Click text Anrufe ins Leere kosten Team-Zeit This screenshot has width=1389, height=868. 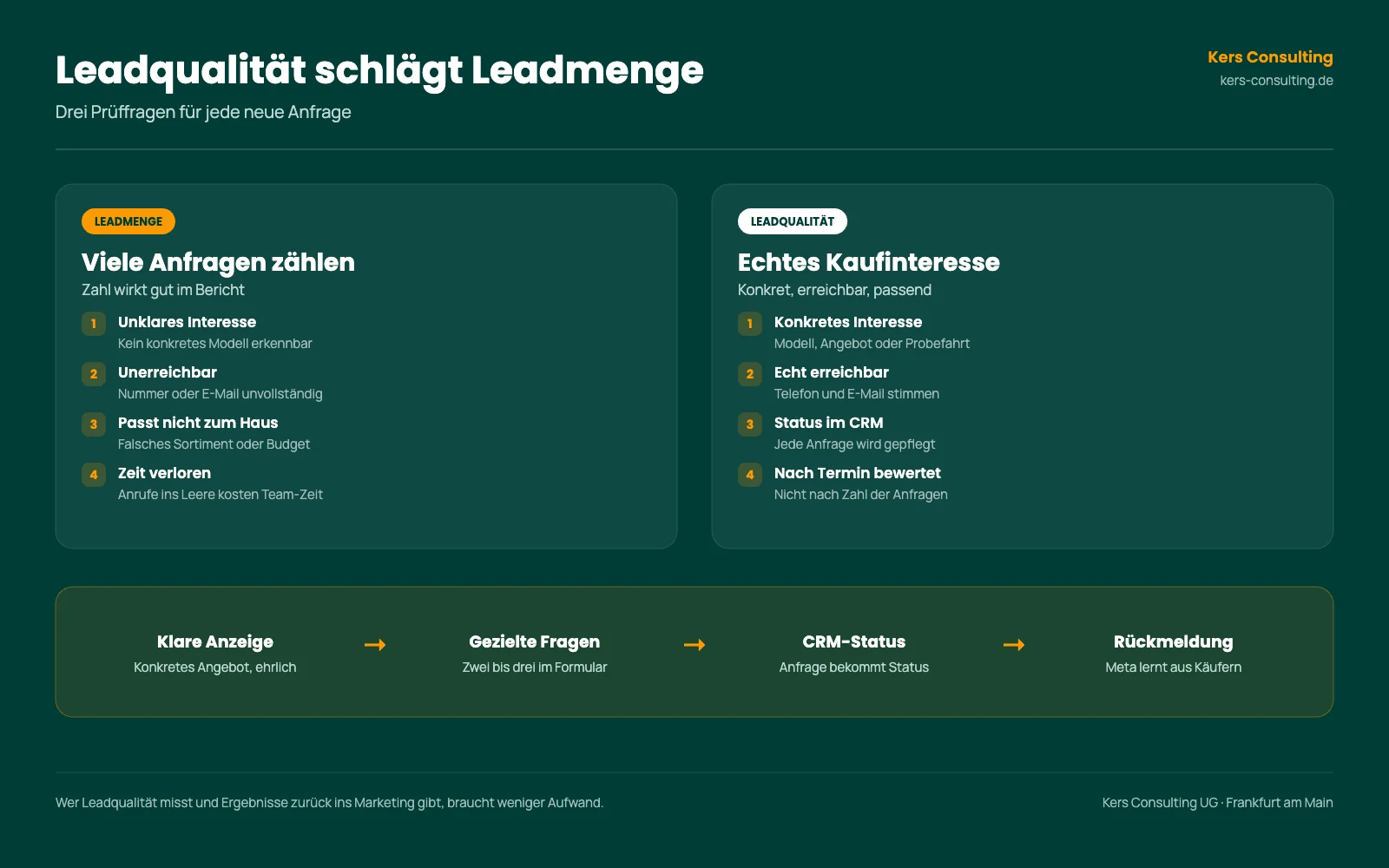pos(221,495)
